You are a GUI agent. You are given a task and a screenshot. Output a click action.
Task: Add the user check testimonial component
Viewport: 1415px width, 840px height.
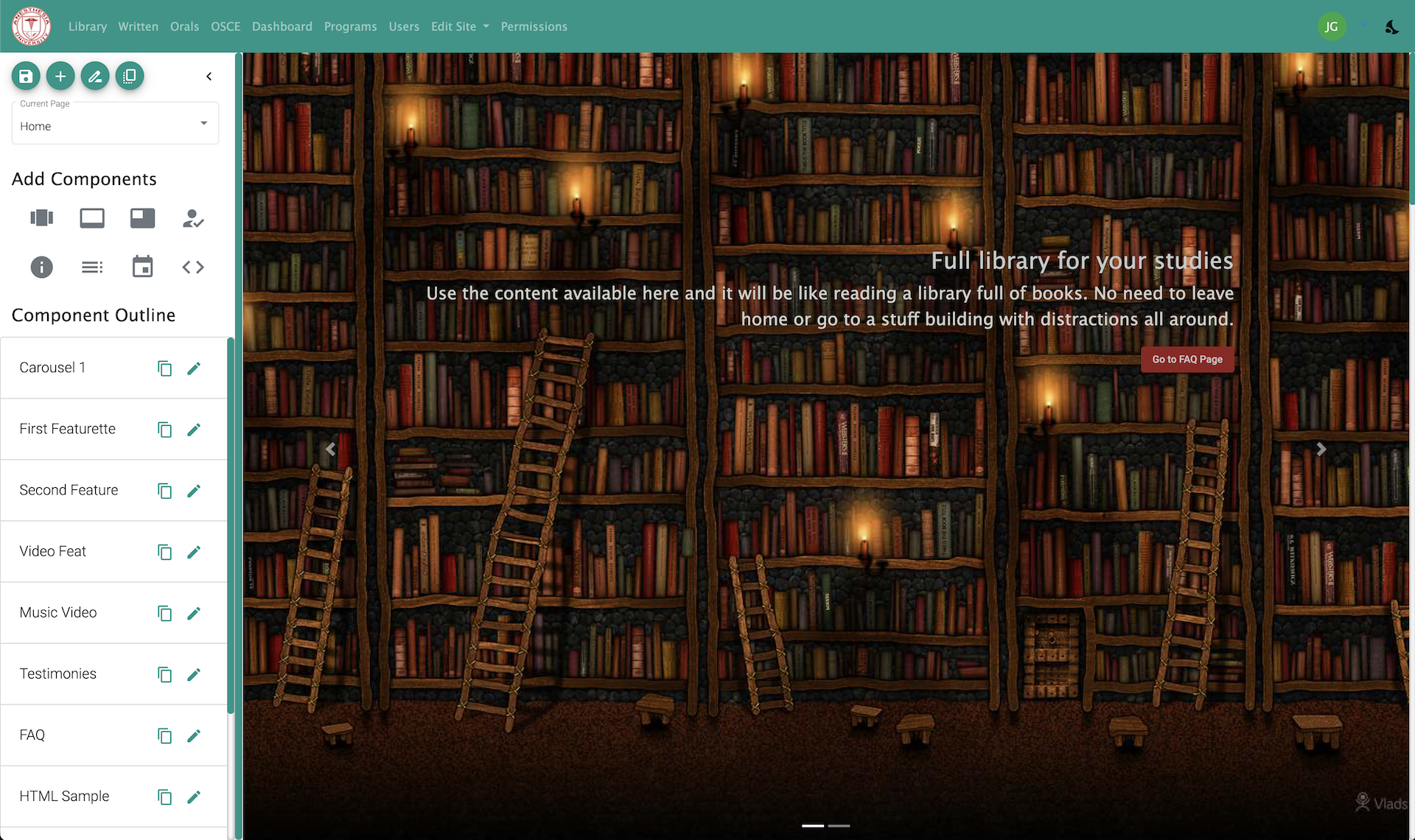(x=193, y=218)
